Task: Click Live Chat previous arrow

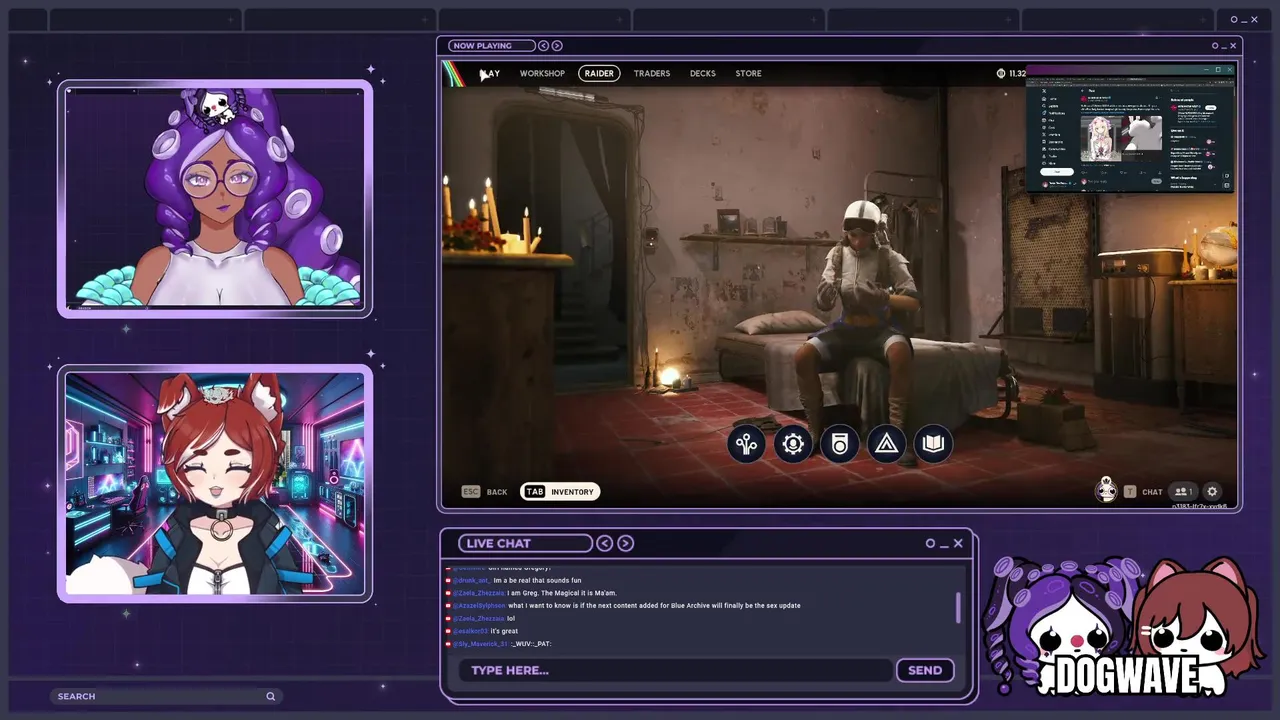Action: coord(604,543)
